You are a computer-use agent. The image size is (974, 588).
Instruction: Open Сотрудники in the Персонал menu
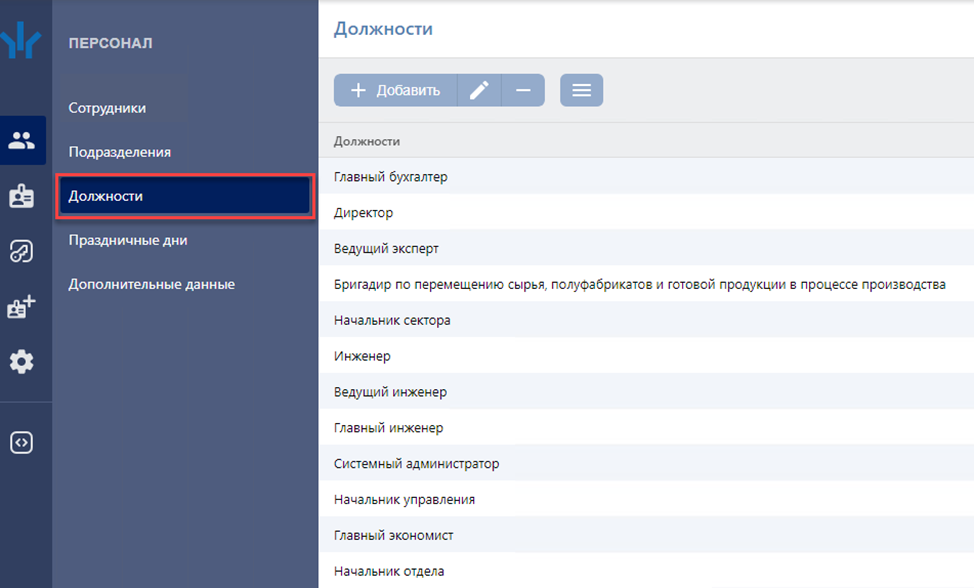click(x=107, y=108)
